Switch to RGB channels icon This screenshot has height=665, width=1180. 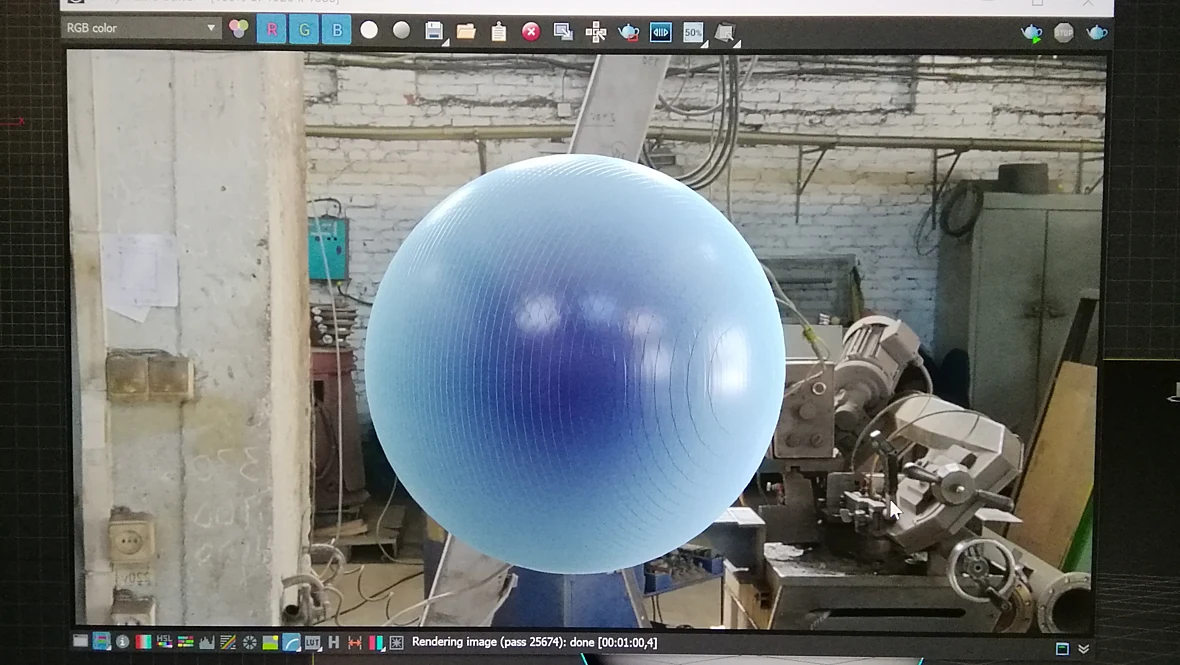[239, 29]
